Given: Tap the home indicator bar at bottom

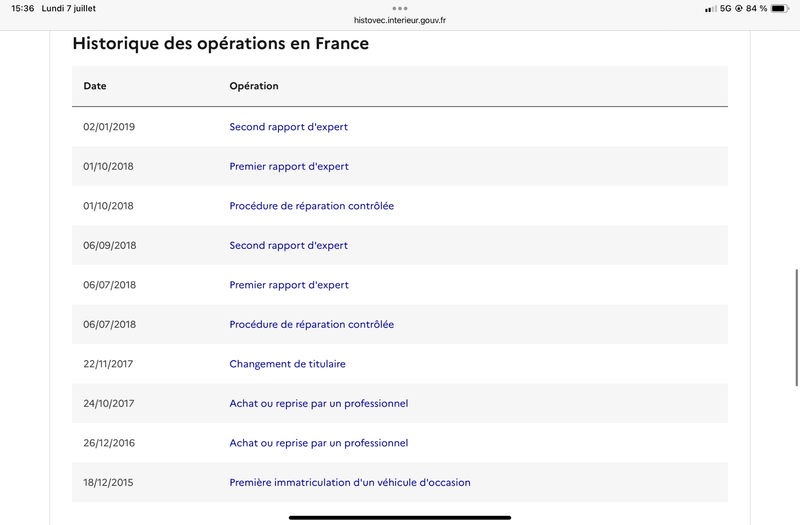Looking at the screenshot, I should click(399, 517).
